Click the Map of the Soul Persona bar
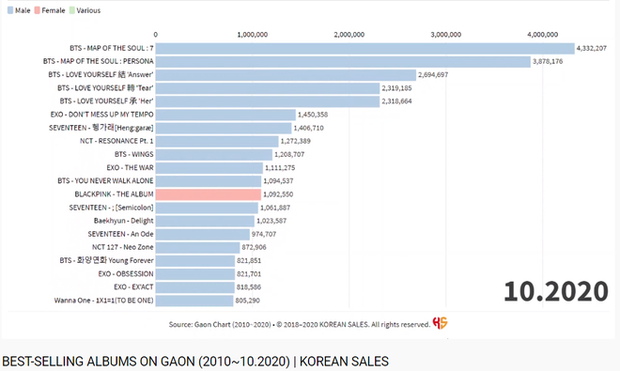The height and width of the screenshot is (371, 620). pos(343,62)
